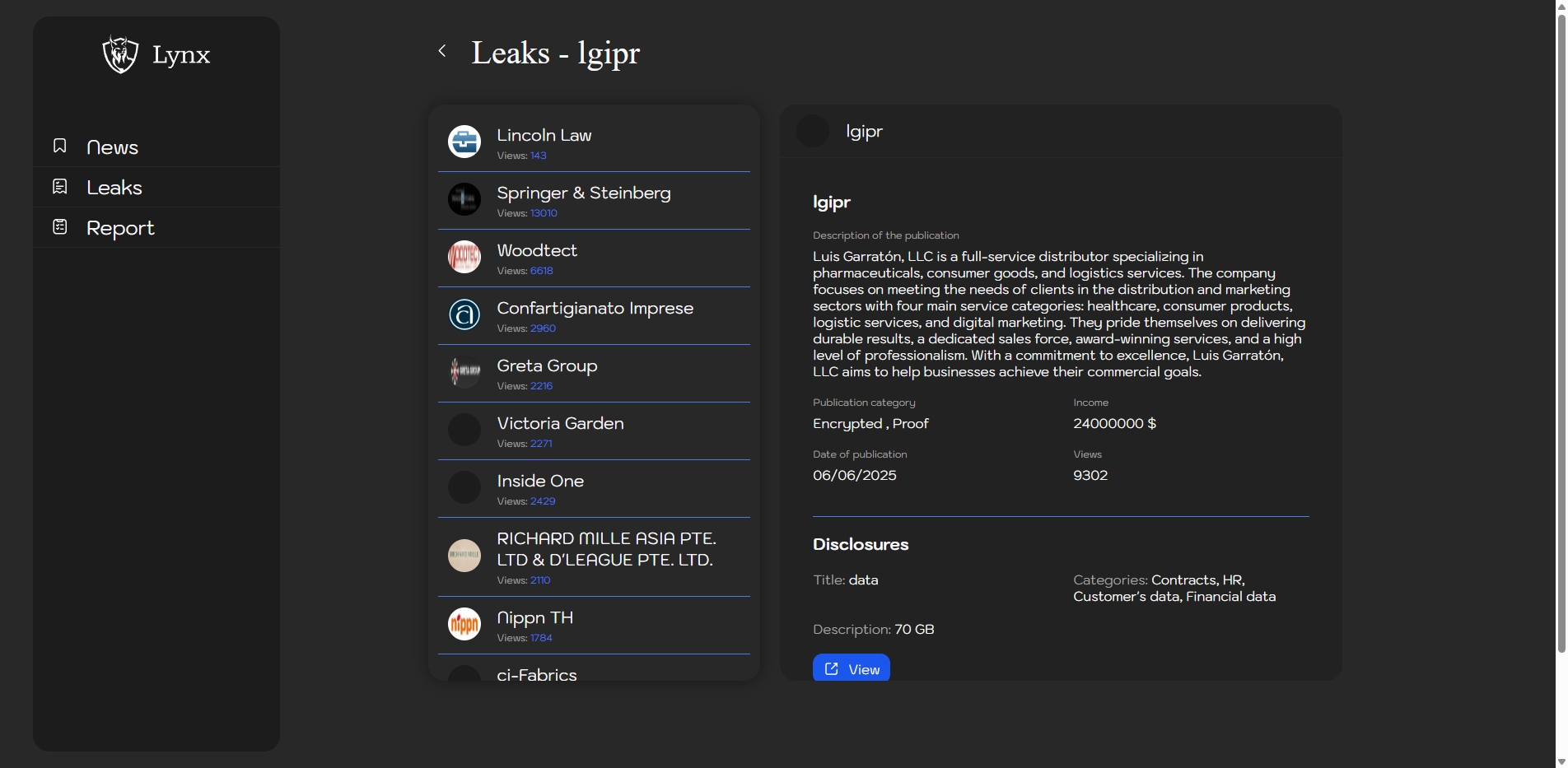
Task: Click the orange Nippn TH logo
Action: (464, 624)
